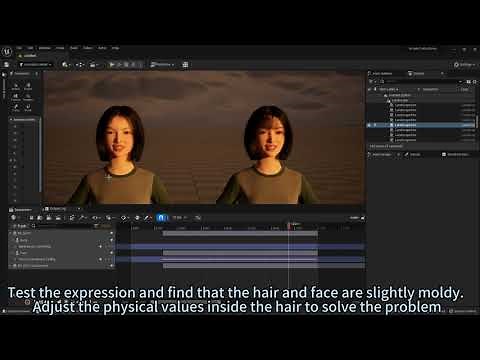Select the Body track in Sequencer

(23, 240)
